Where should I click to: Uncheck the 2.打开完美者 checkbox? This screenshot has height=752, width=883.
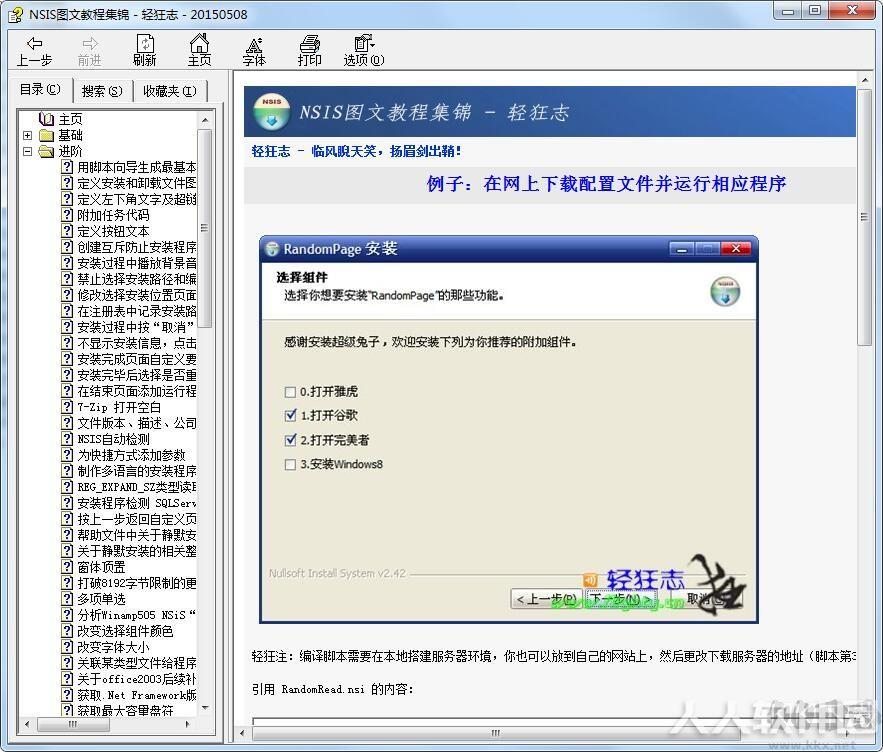(290, 440)
